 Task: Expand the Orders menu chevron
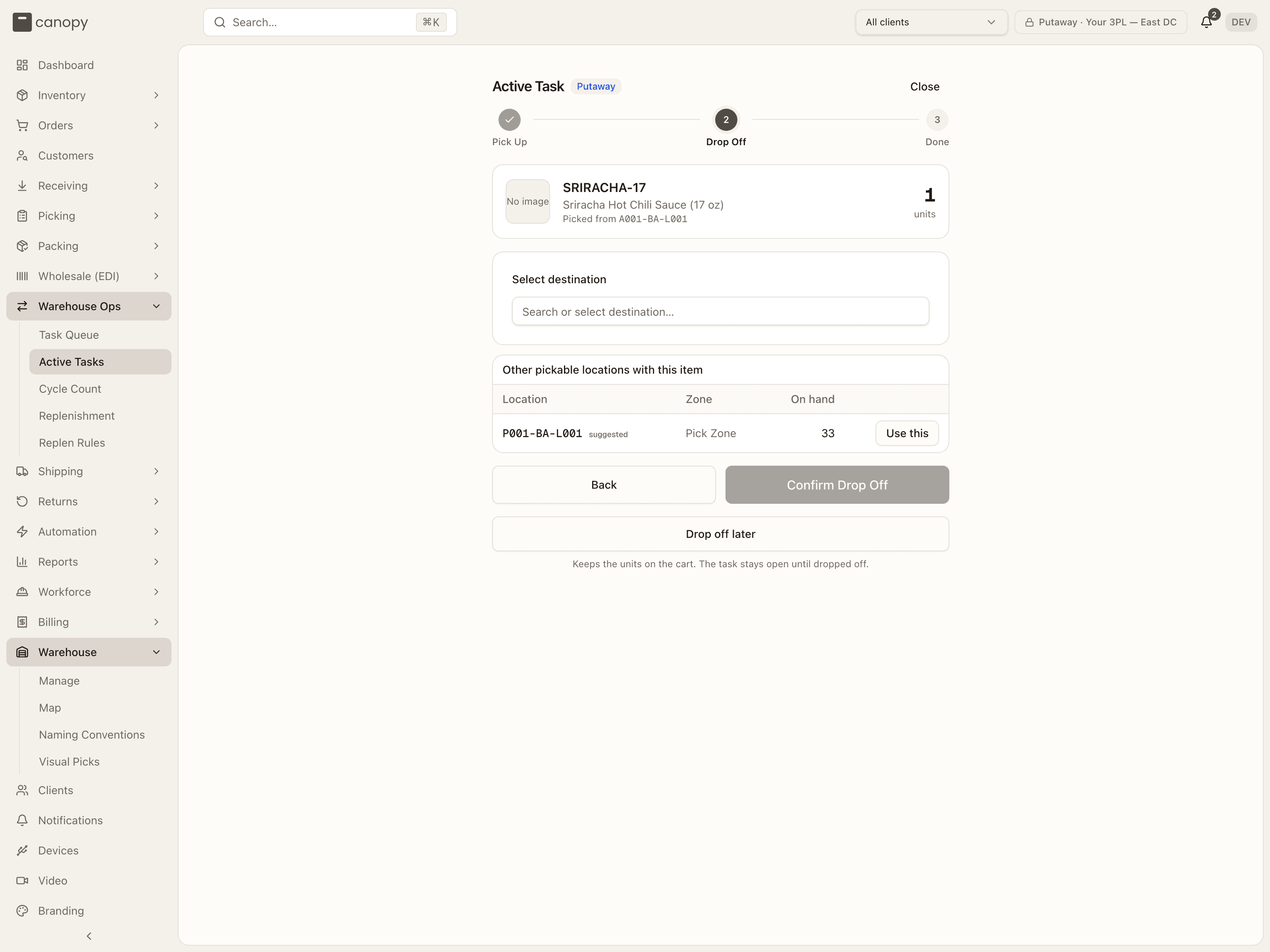pyautogui.click(x=156, y=125)
